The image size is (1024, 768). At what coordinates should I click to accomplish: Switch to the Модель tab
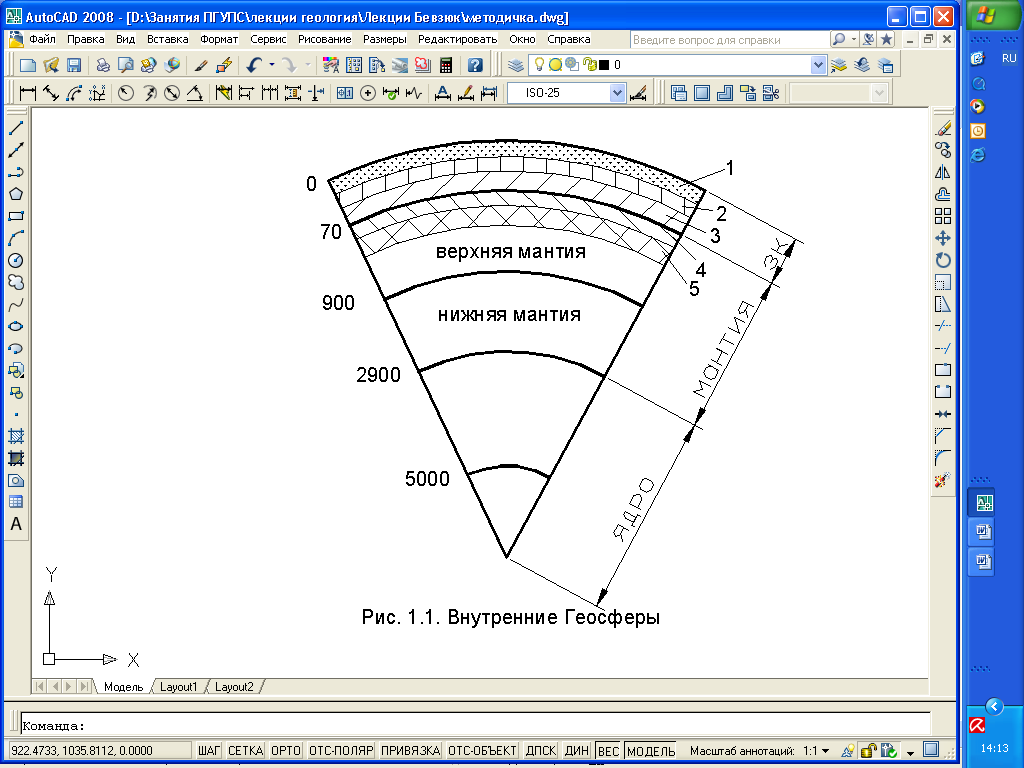123,687
